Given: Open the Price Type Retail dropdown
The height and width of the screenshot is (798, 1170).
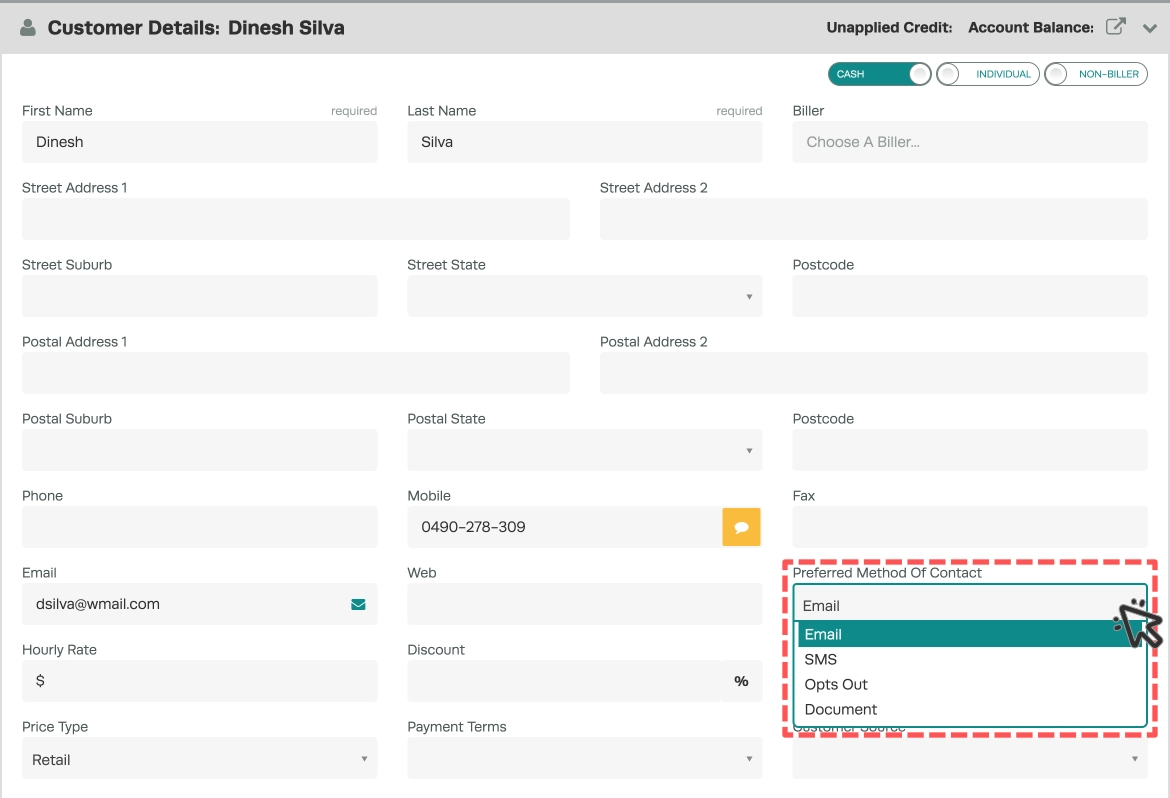Looking at the screenshot, I should [x=199, y=758].
